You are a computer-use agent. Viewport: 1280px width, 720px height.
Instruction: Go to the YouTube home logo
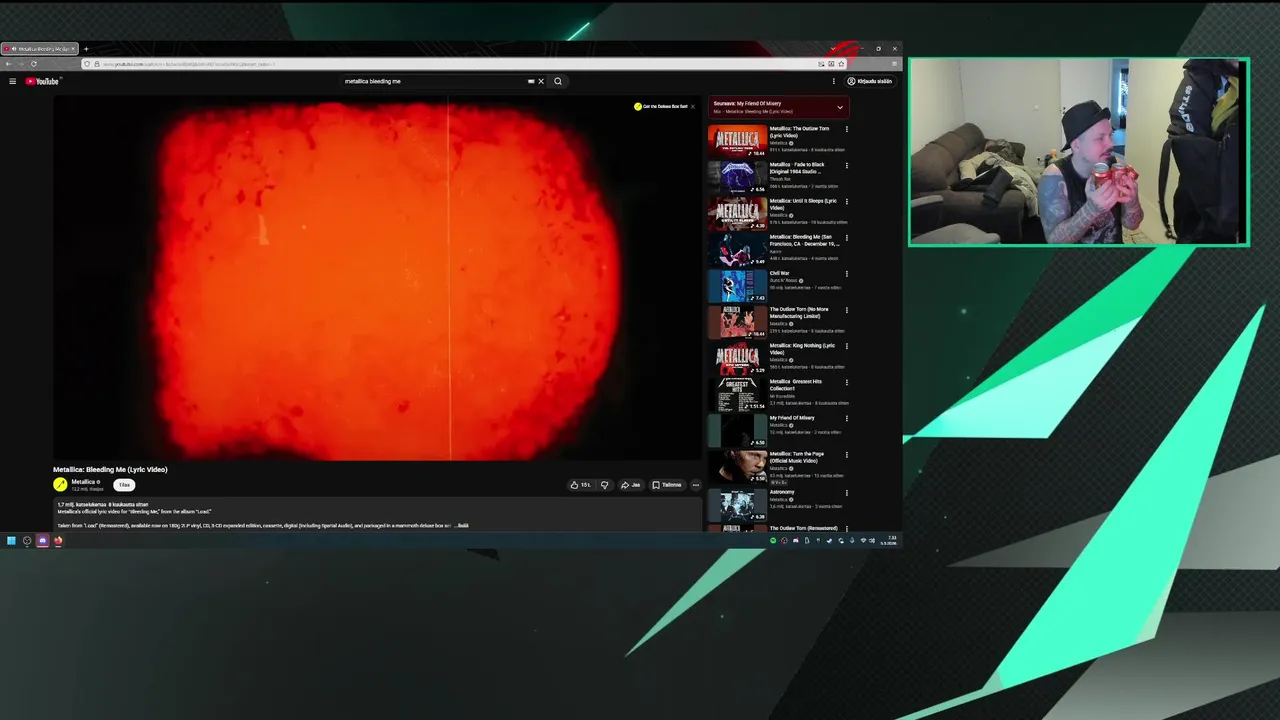click(42, 81)
